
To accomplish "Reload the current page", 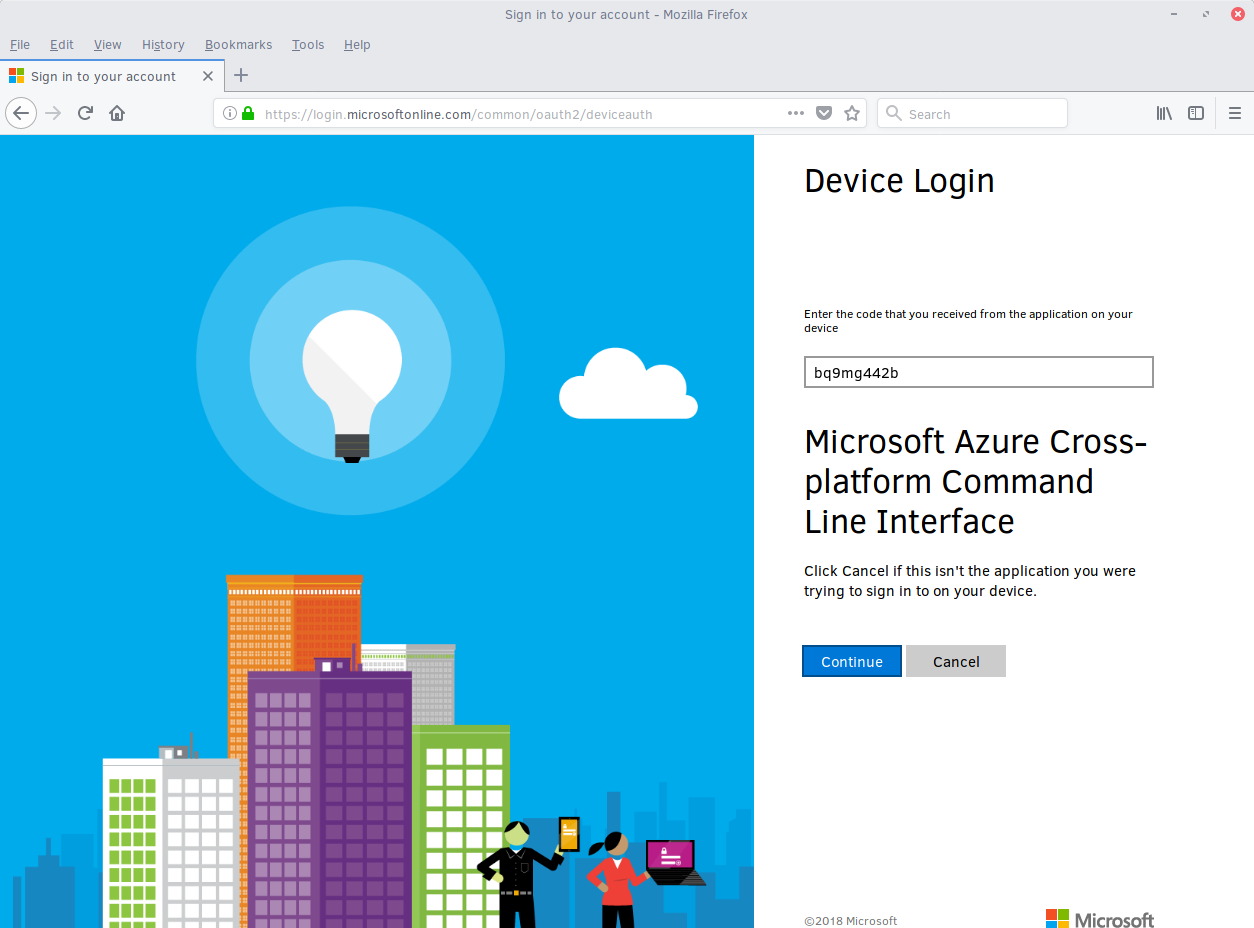I will (x=86, y=113).
